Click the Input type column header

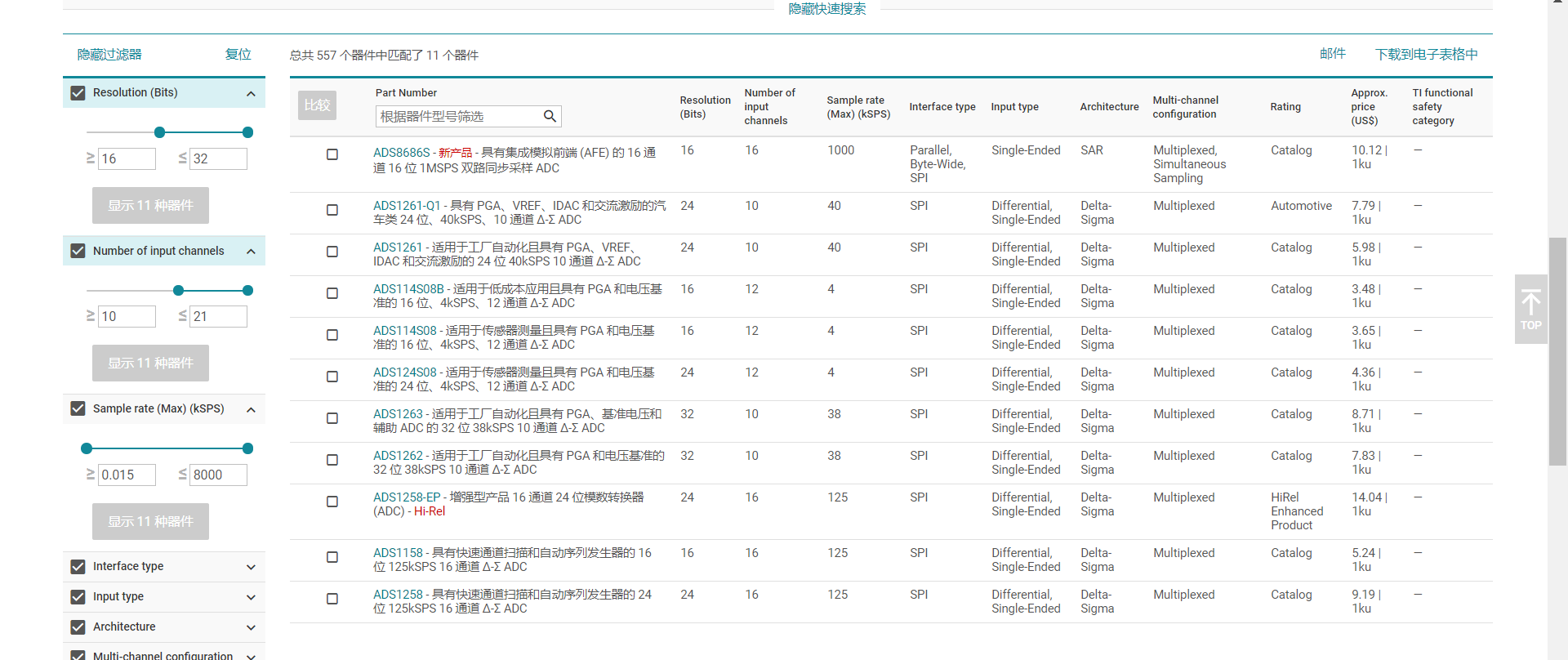click(x=1015, y=107)
